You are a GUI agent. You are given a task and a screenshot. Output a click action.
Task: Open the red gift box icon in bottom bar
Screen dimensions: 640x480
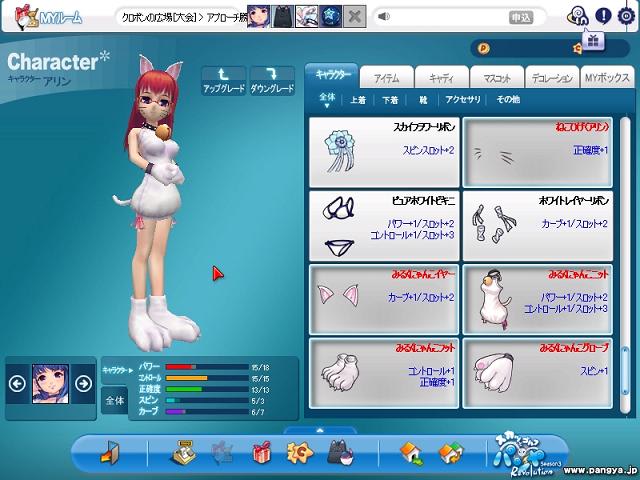point(261,452)
